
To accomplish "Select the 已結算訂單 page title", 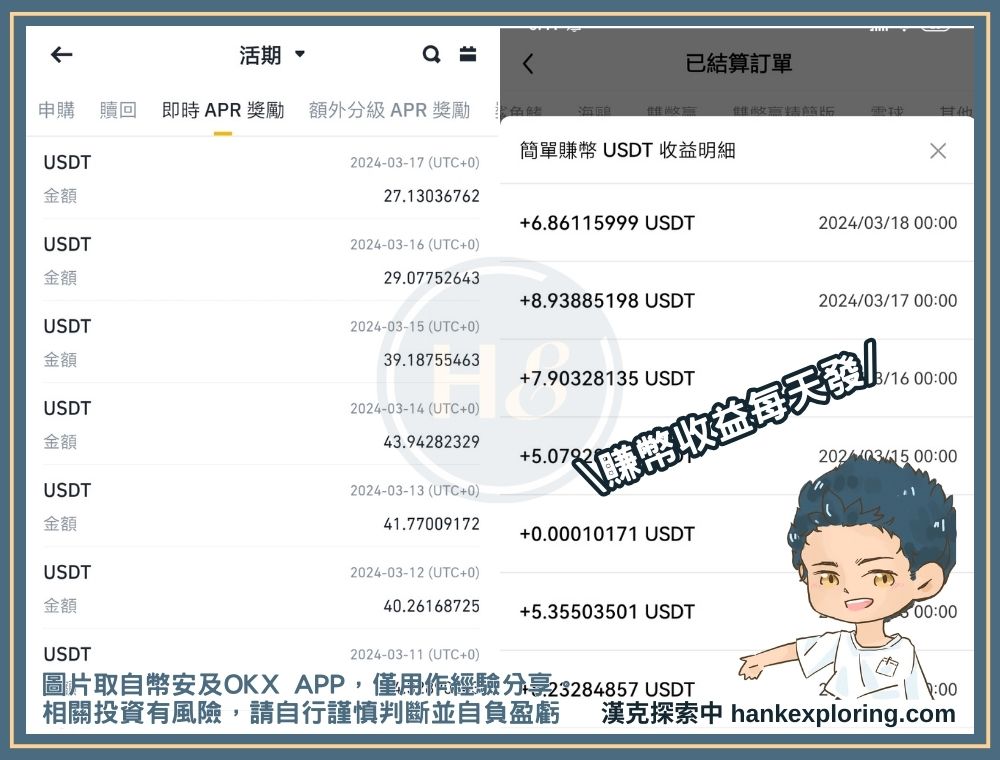I will click(x=739, y=64).
